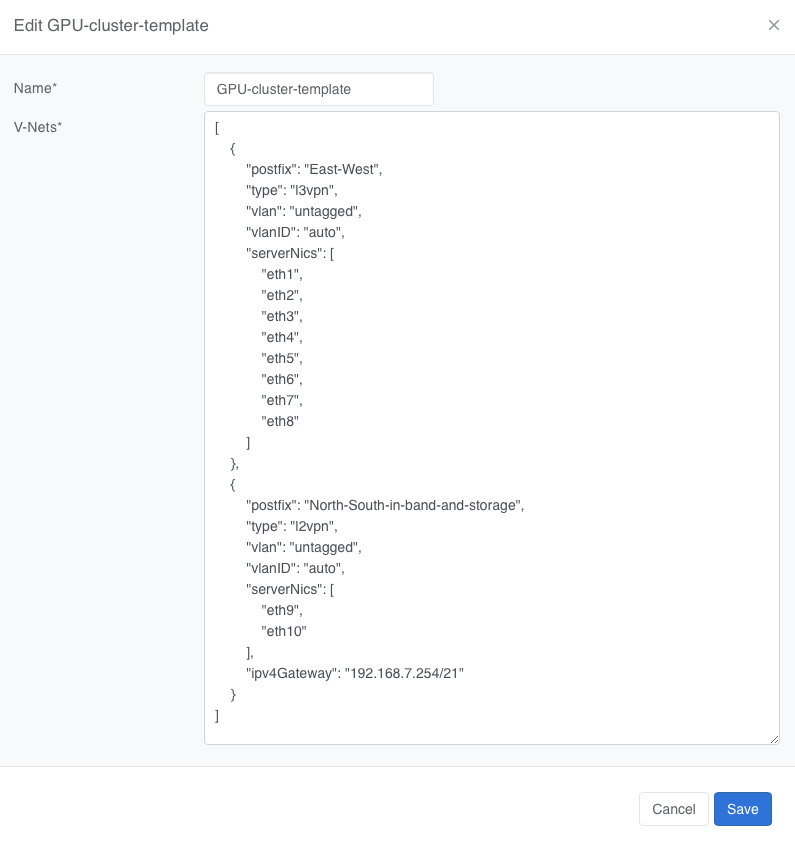Place cursor on the "eth8" line

[280, 421]
